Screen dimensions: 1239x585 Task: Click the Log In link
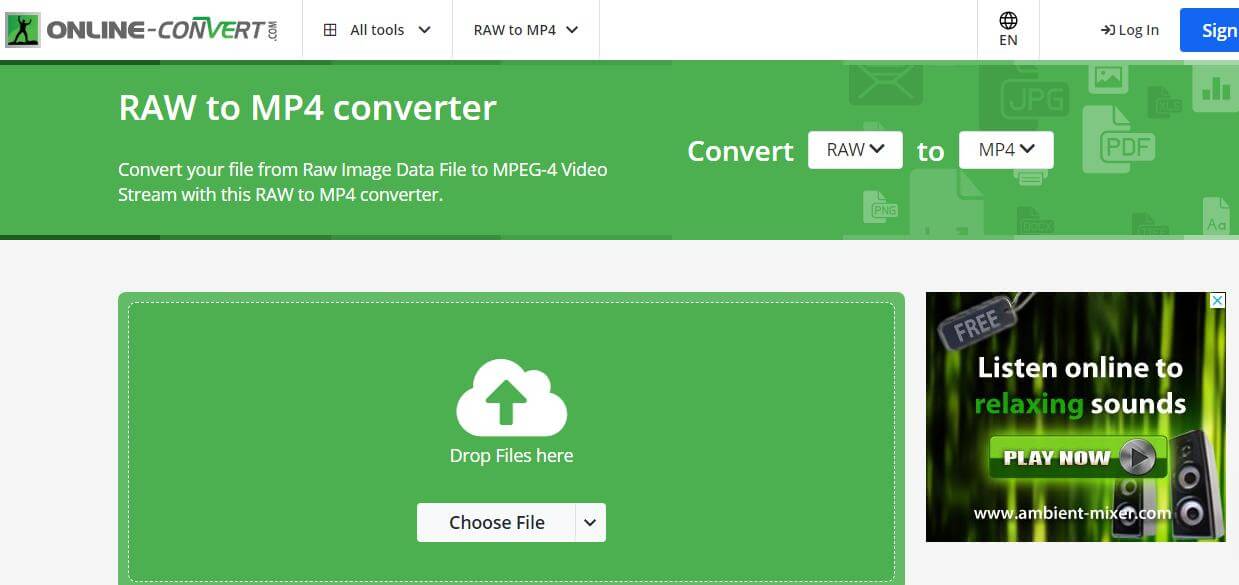pos(1129,30)
